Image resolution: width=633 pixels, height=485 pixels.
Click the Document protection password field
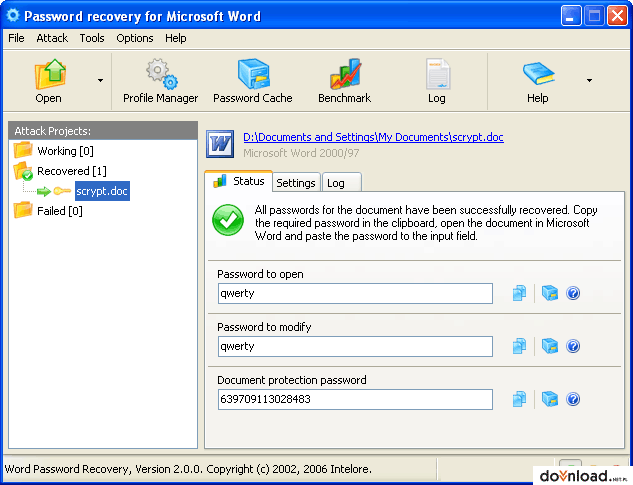(x=355, y=399)
